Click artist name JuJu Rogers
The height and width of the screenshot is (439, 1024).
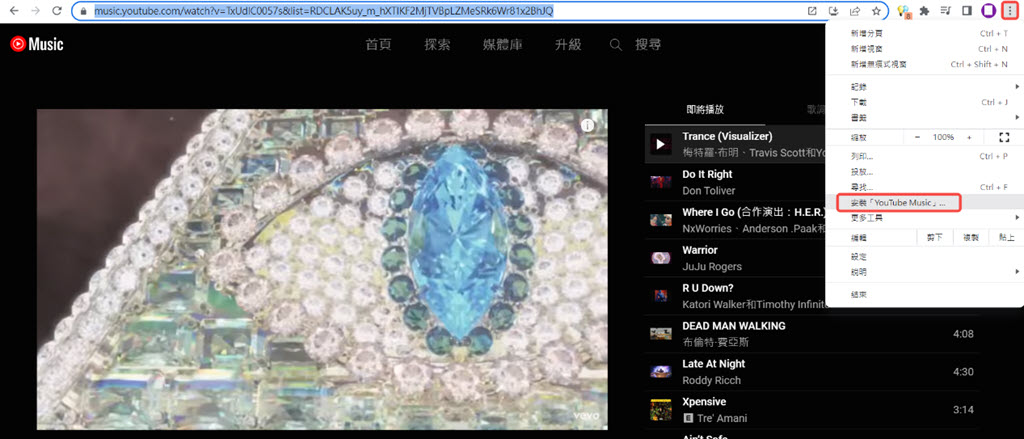click(712, 267)
